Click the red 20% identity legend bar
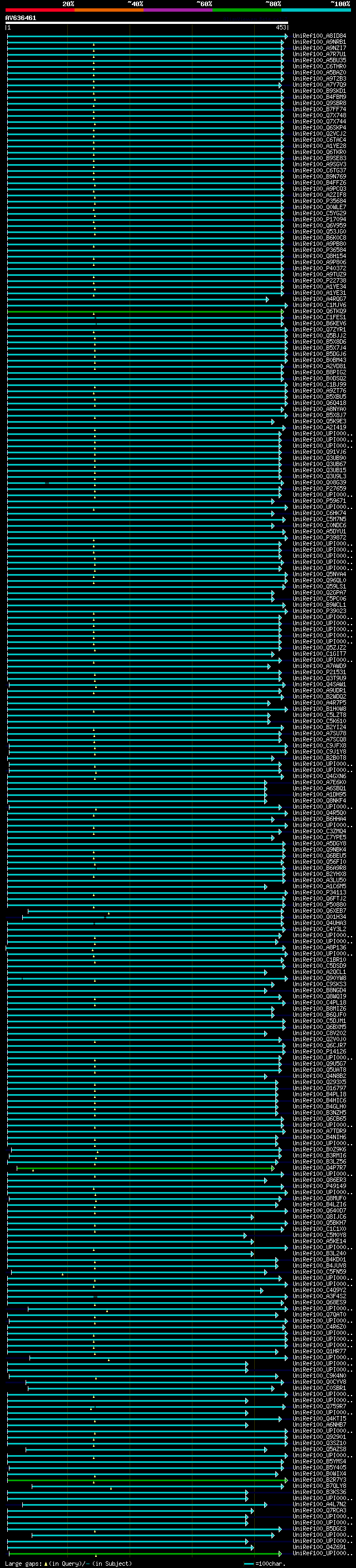The image size is (356, 1568). tap(40, 10)
